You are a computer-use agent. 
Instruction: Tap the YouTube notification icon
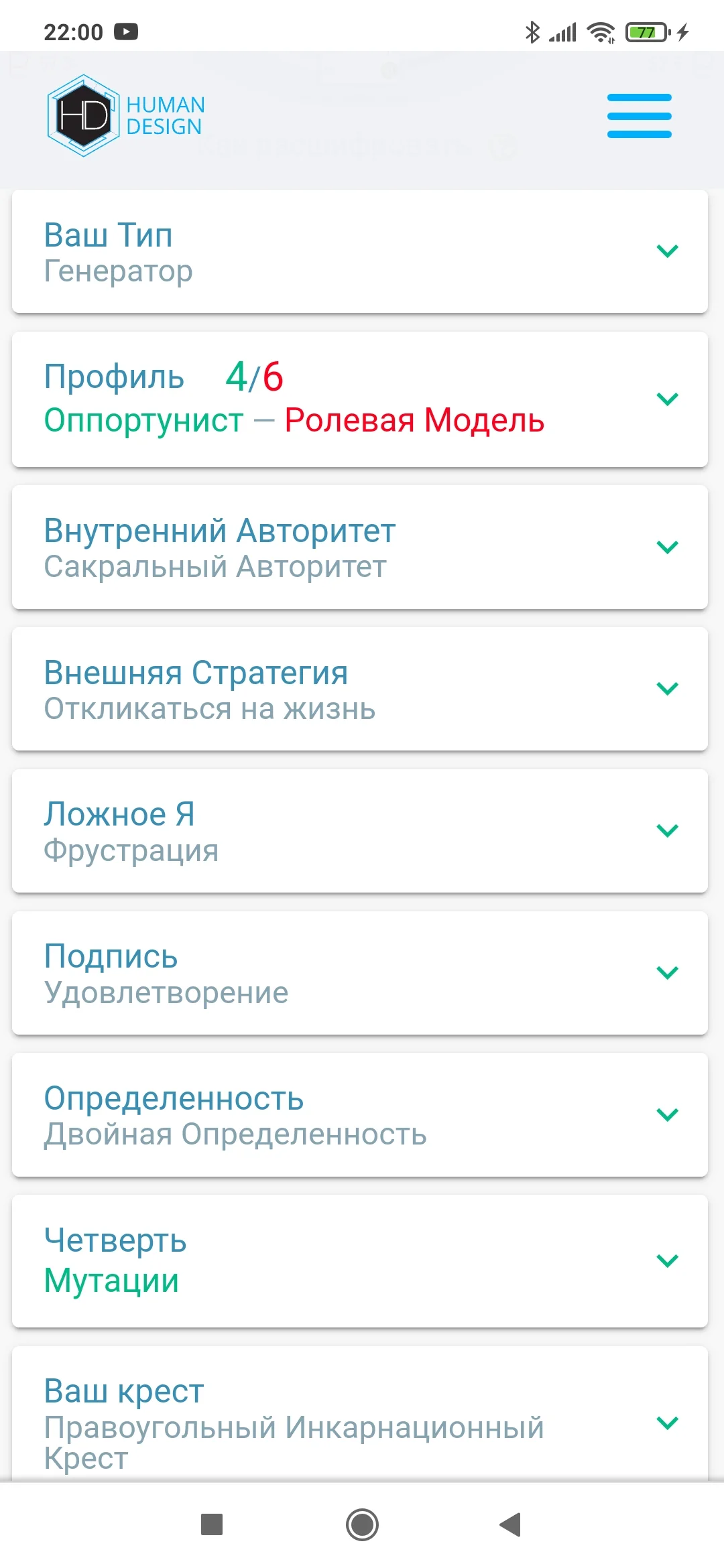click(126, 32)
